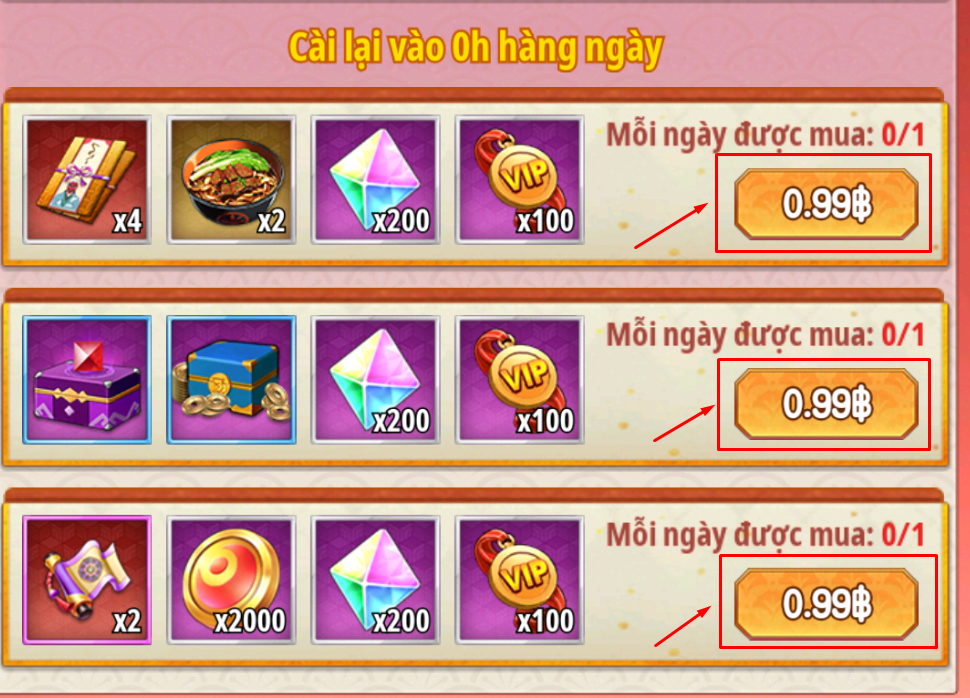This screenshot has height=698, width=970.
Task: Select third row VIP medal x100 icon
Action: click(520, 580)
